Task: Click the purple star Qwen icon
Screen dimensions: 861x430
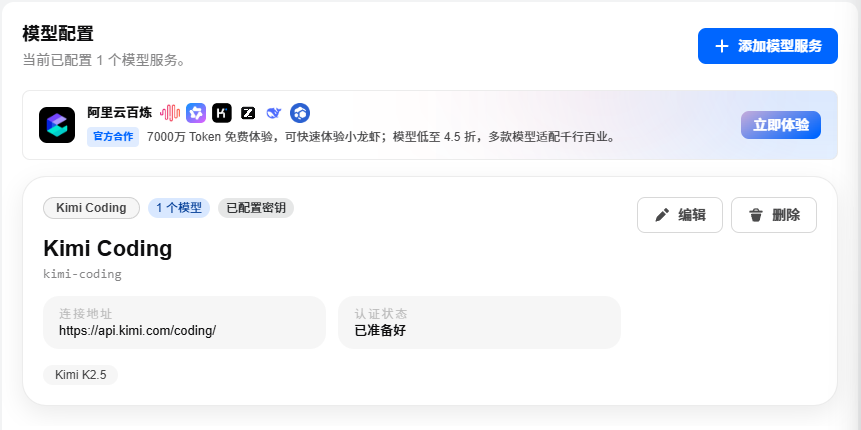Action: [x=196, y=113]
